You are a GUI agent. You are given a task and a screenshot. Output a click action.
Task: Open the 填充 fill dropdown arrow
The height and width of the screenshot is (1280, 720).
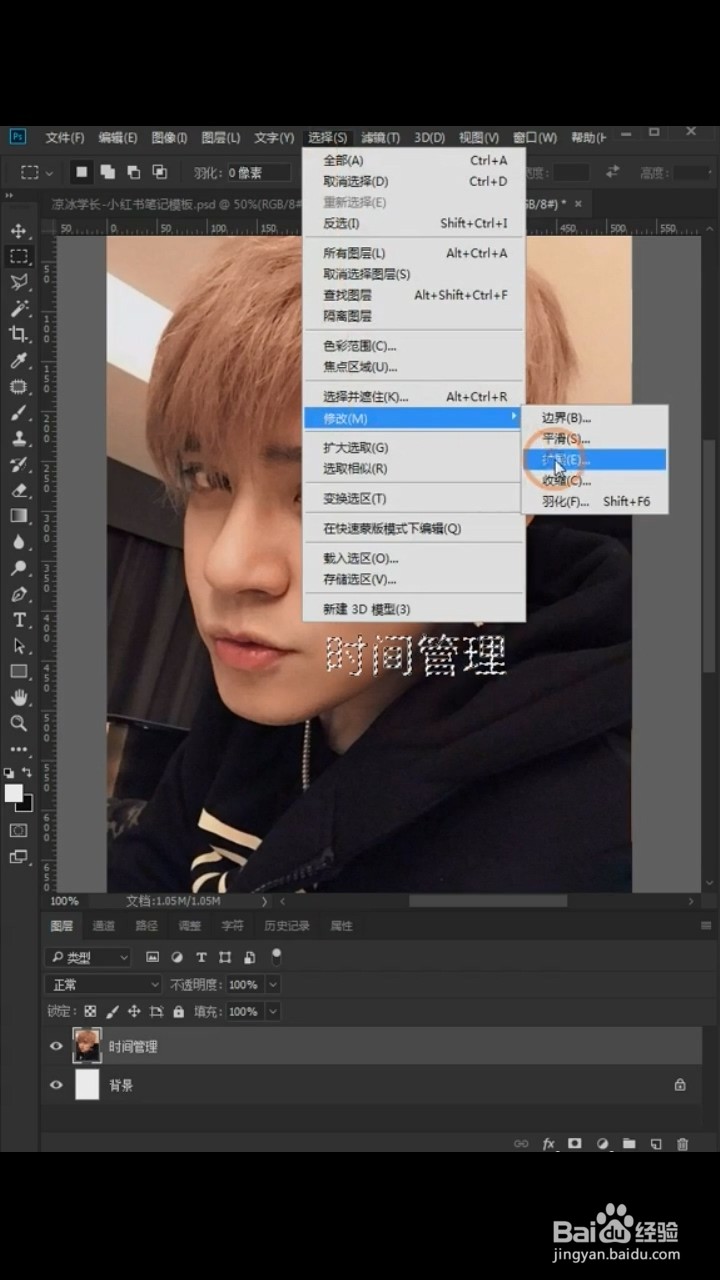[273, 1012]
